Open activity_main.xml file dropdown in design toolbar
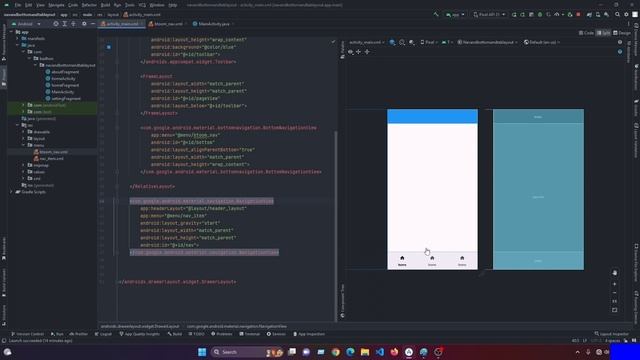Image resolution: width=640 pixels, height=360 pixels. click(x=367, y=42)
